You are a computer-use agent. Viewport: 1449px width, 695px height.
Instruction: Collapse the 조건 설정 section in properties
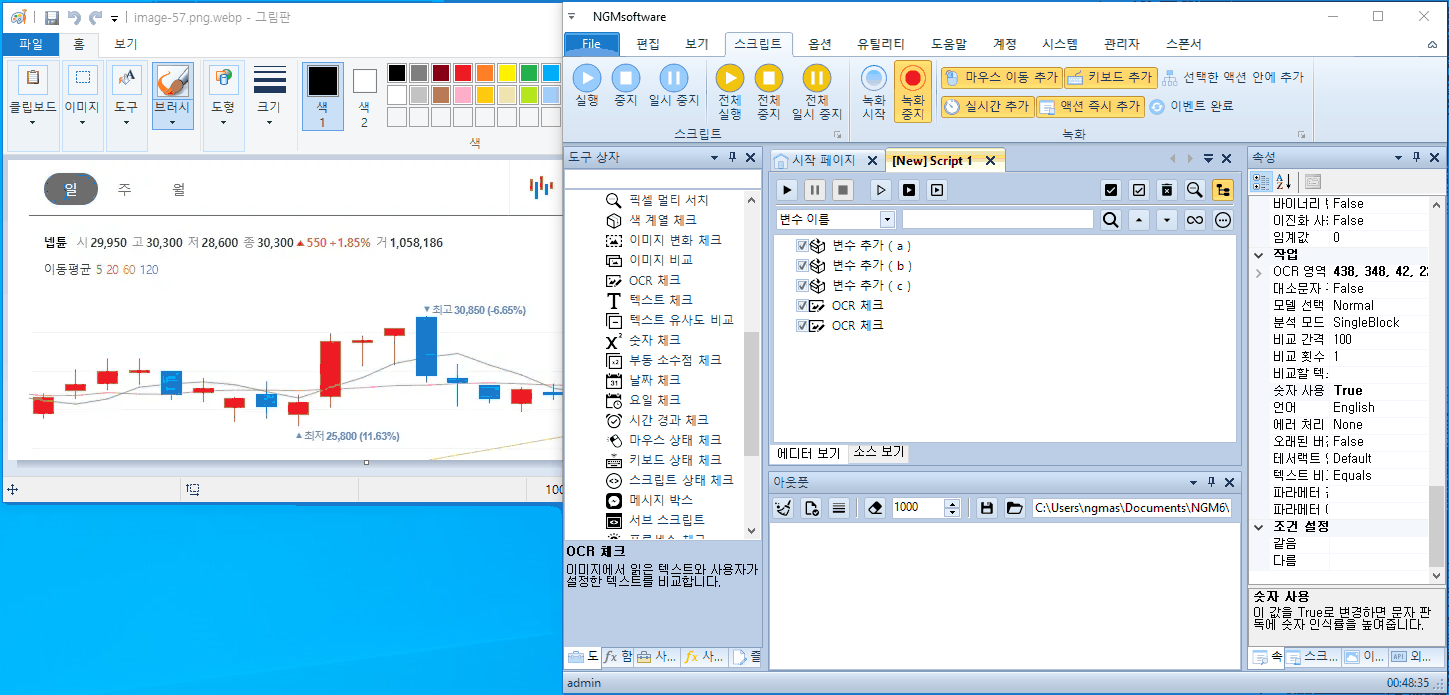coord(1257,526)
